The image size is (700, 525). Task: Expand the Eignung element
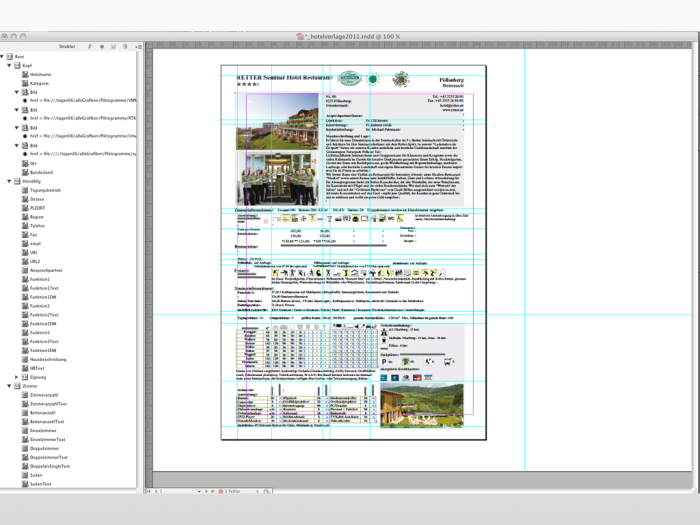click(17, 377)
